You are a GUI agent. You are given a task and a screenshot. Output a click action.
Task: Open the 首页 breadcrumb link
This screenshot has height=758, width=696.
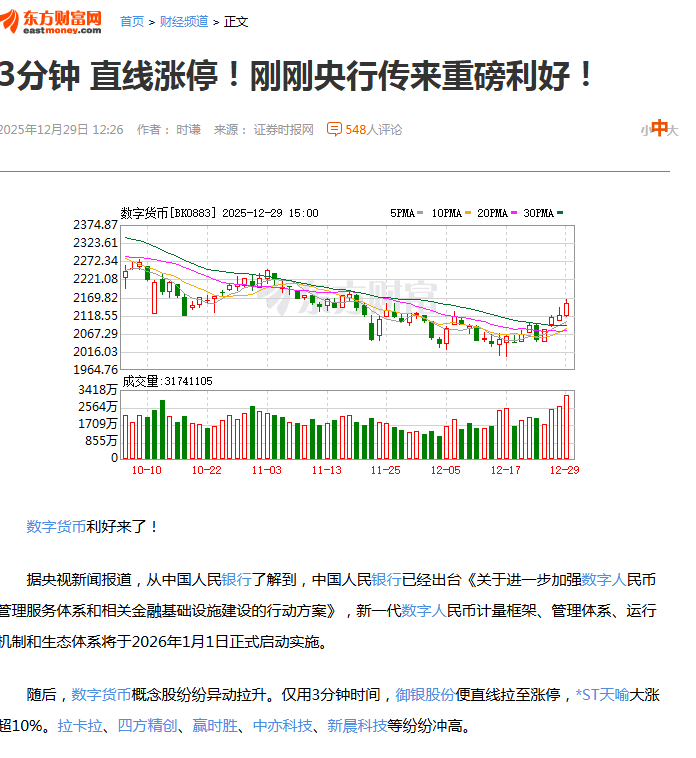pos(132,22)
